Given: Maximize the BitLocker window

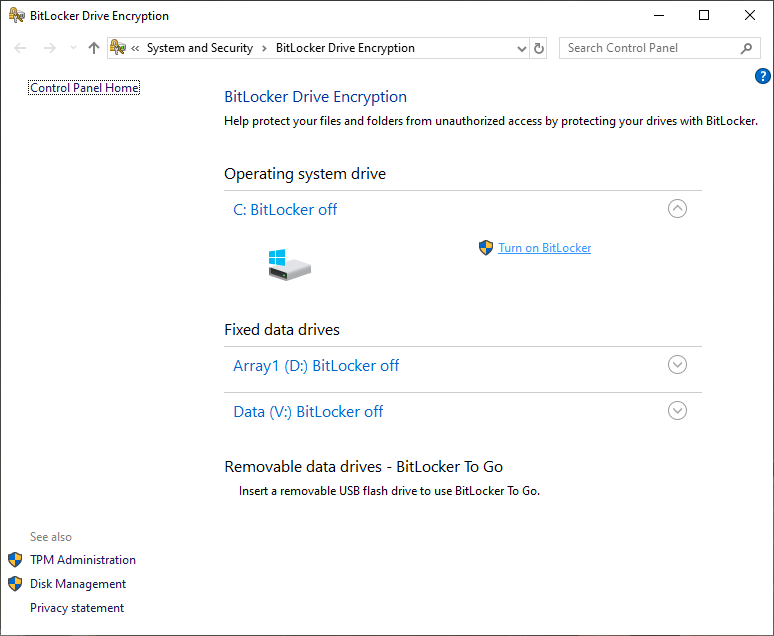Looking at the screenshot, I should click(704, 15).
